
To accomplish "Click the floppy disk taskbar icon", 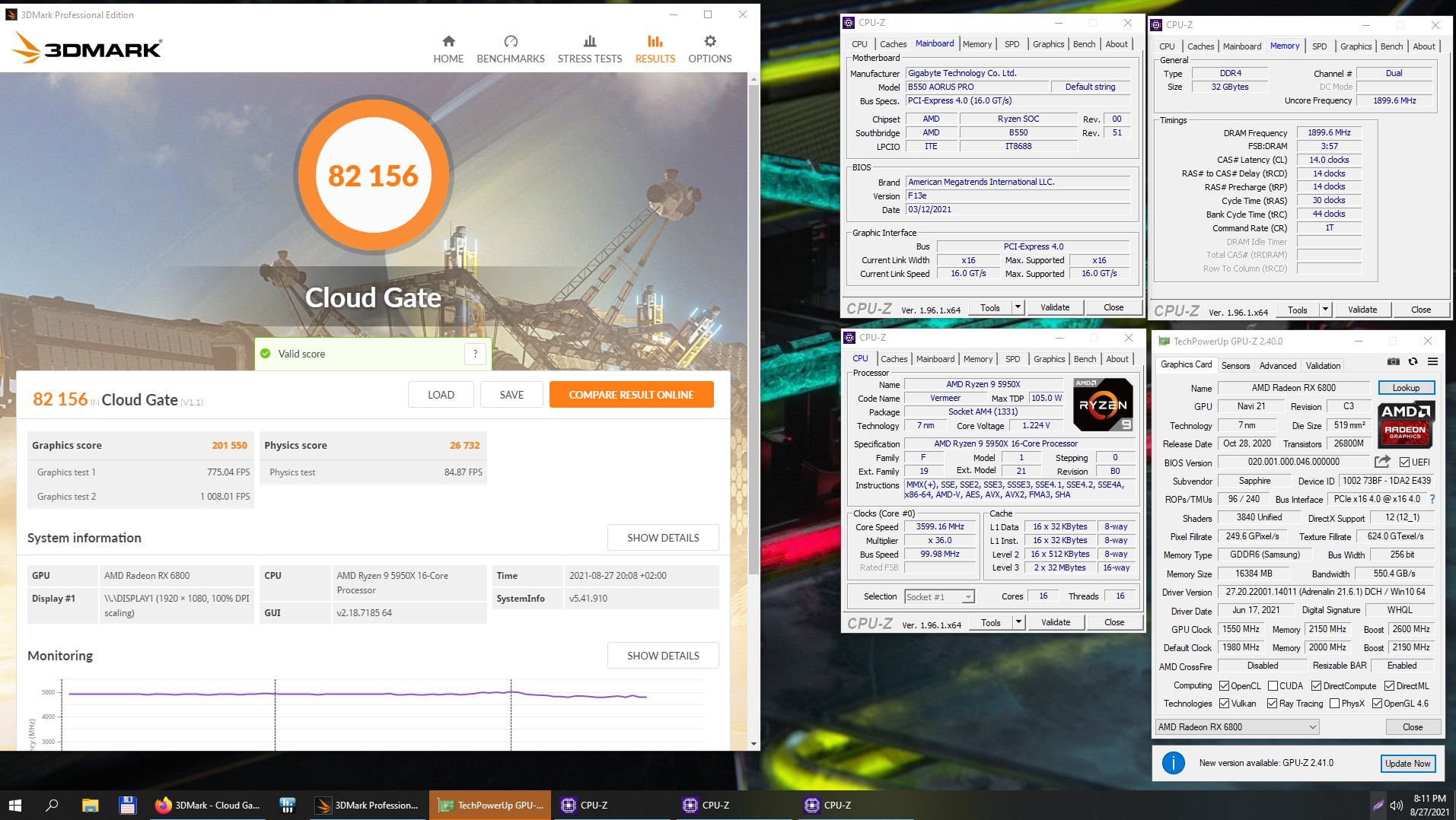I will pyautogui.click(x=127, y=805).
